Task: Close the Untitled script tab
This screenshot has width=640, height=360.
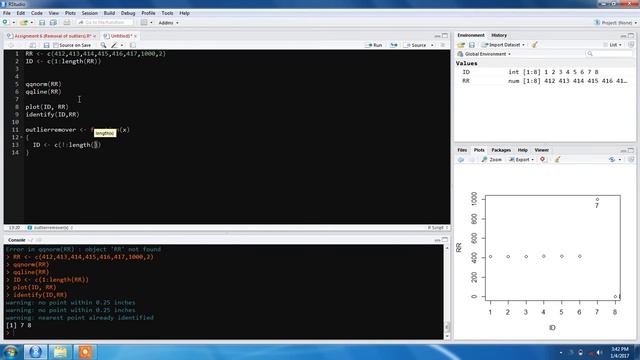Action: (x=135, y=36)
